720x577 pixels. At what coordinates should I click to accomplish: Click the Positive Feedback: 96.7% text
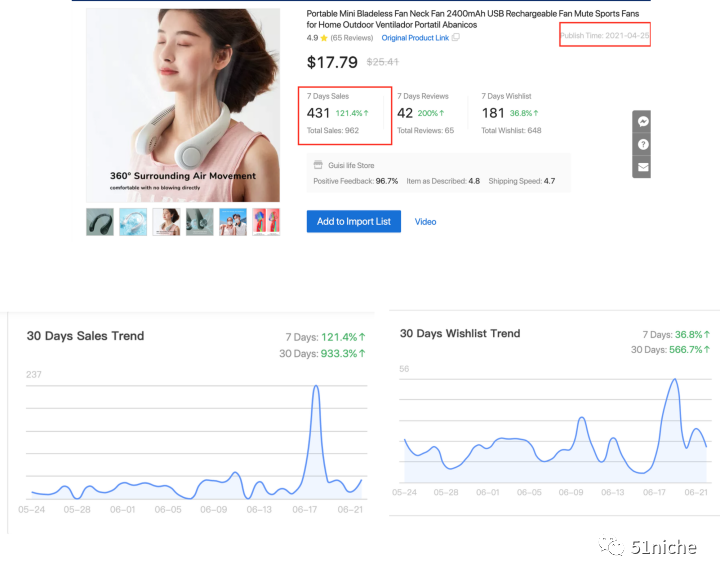[x=355, y=181]
